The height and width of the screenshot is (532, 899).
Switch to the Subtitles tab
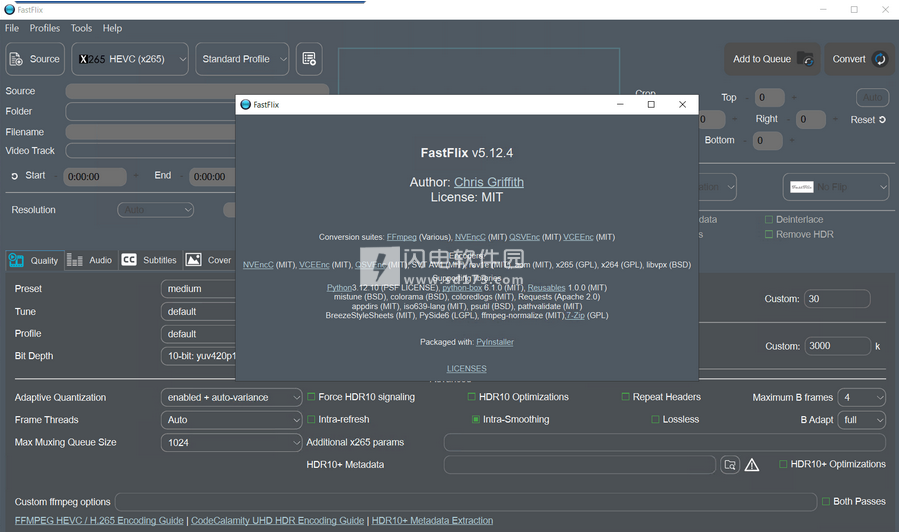click(150, 260)
